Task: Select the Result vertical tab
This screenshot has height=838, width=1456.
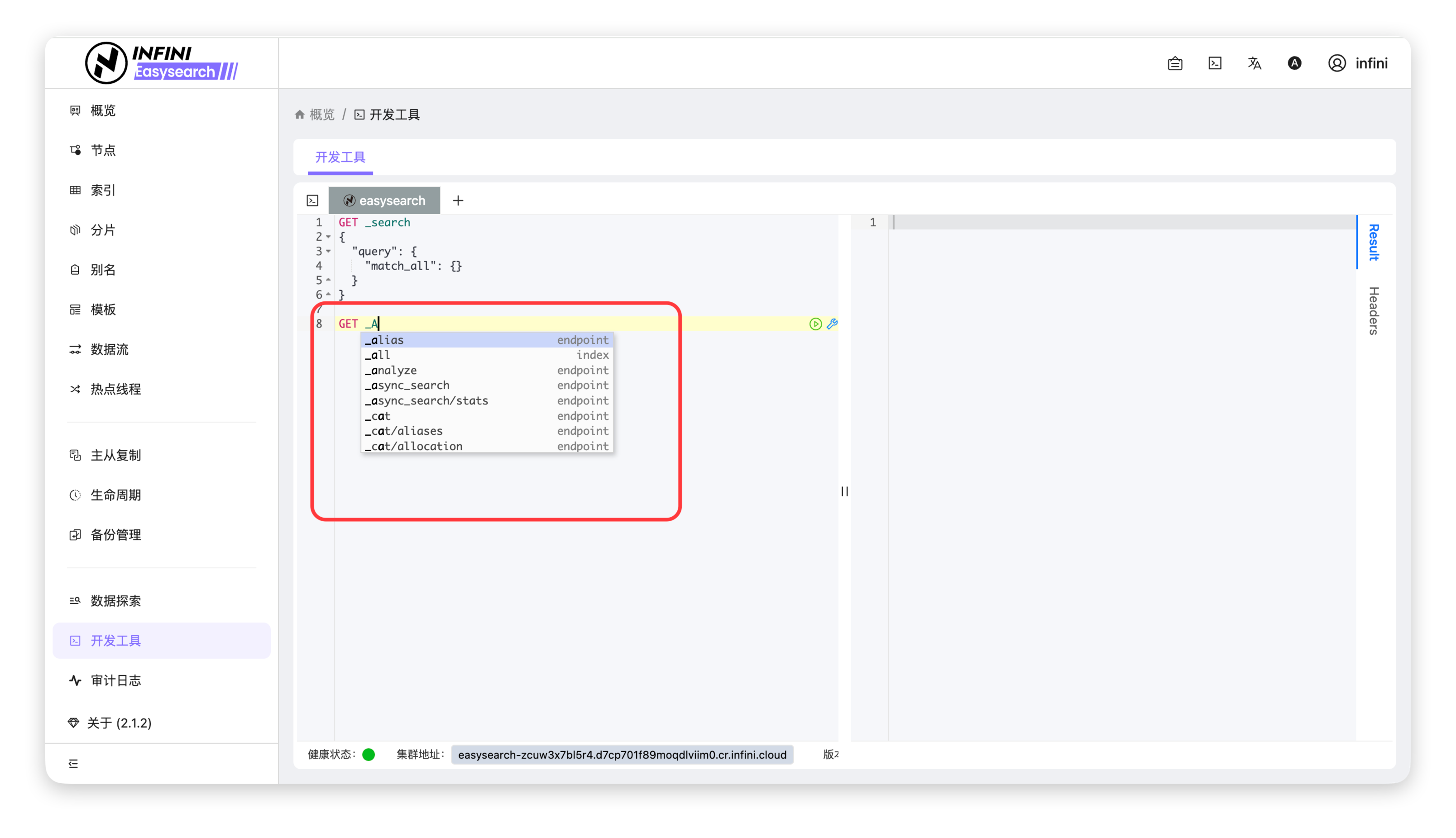Action: tap(1374, 243)
